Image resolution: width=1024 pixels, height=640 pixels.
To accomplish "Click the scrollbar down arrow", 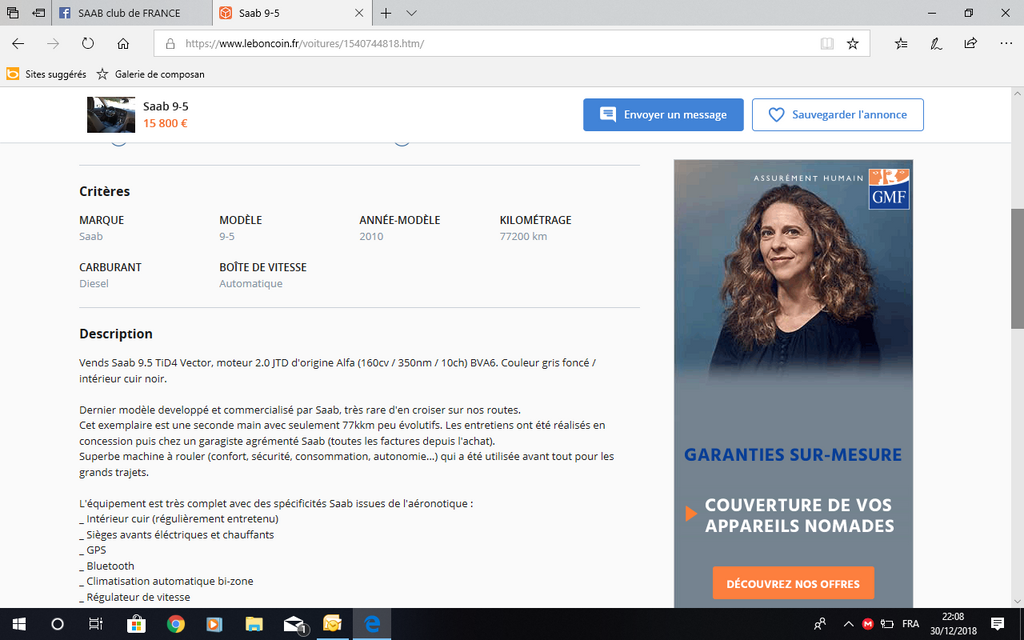I will tap(1017, 601).
